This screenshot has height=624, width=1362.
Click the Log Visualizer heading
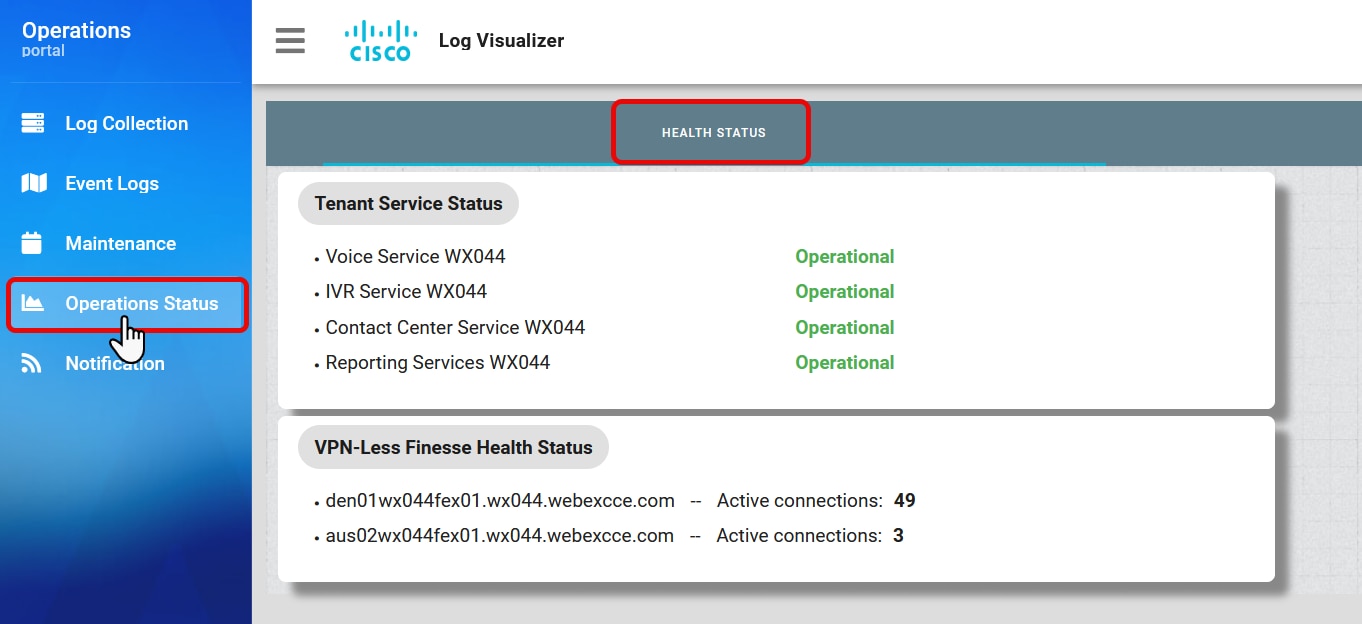click(x=501, y=41)
